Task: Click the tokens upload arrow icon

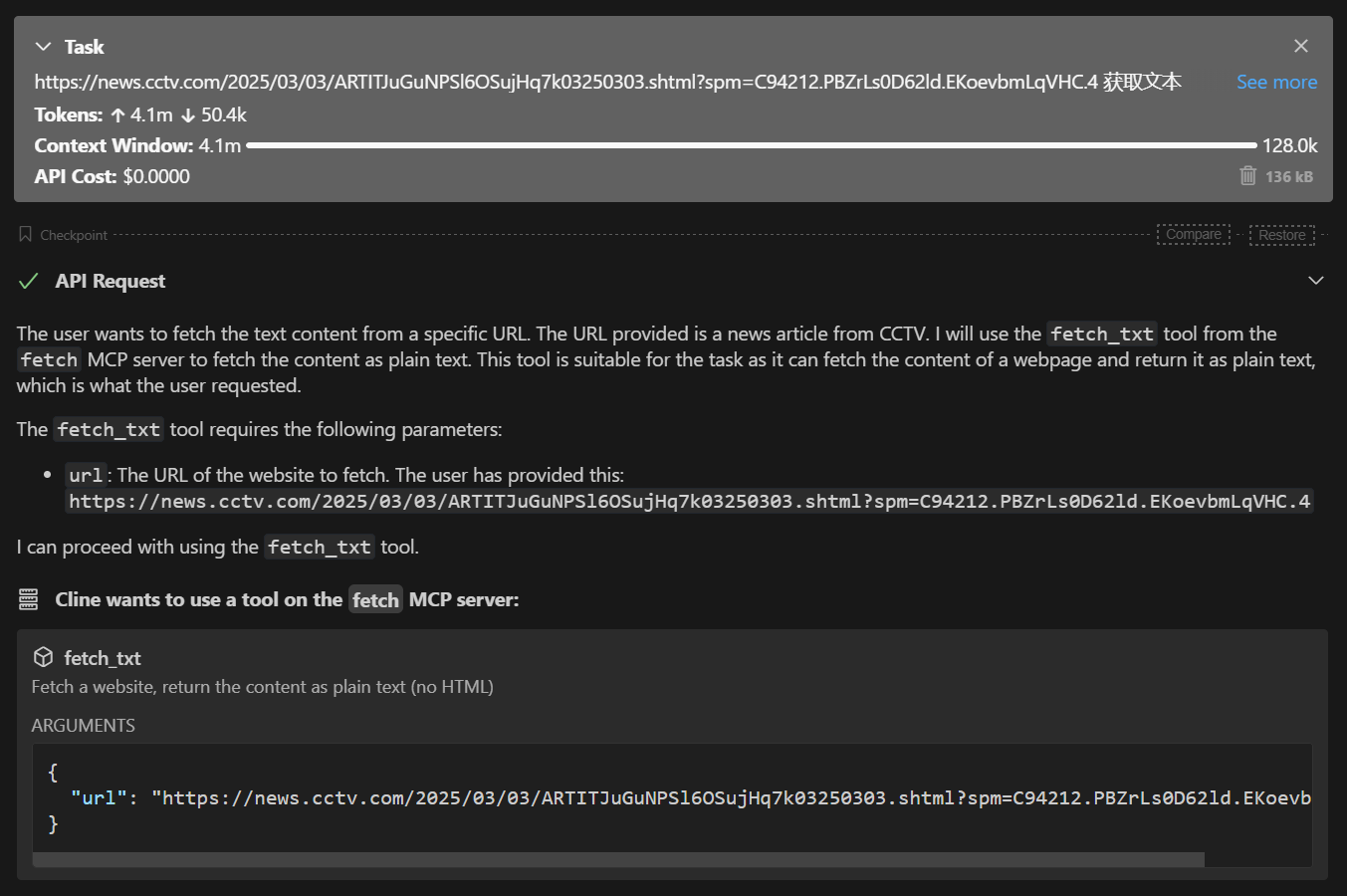Action: click(118, 115)
